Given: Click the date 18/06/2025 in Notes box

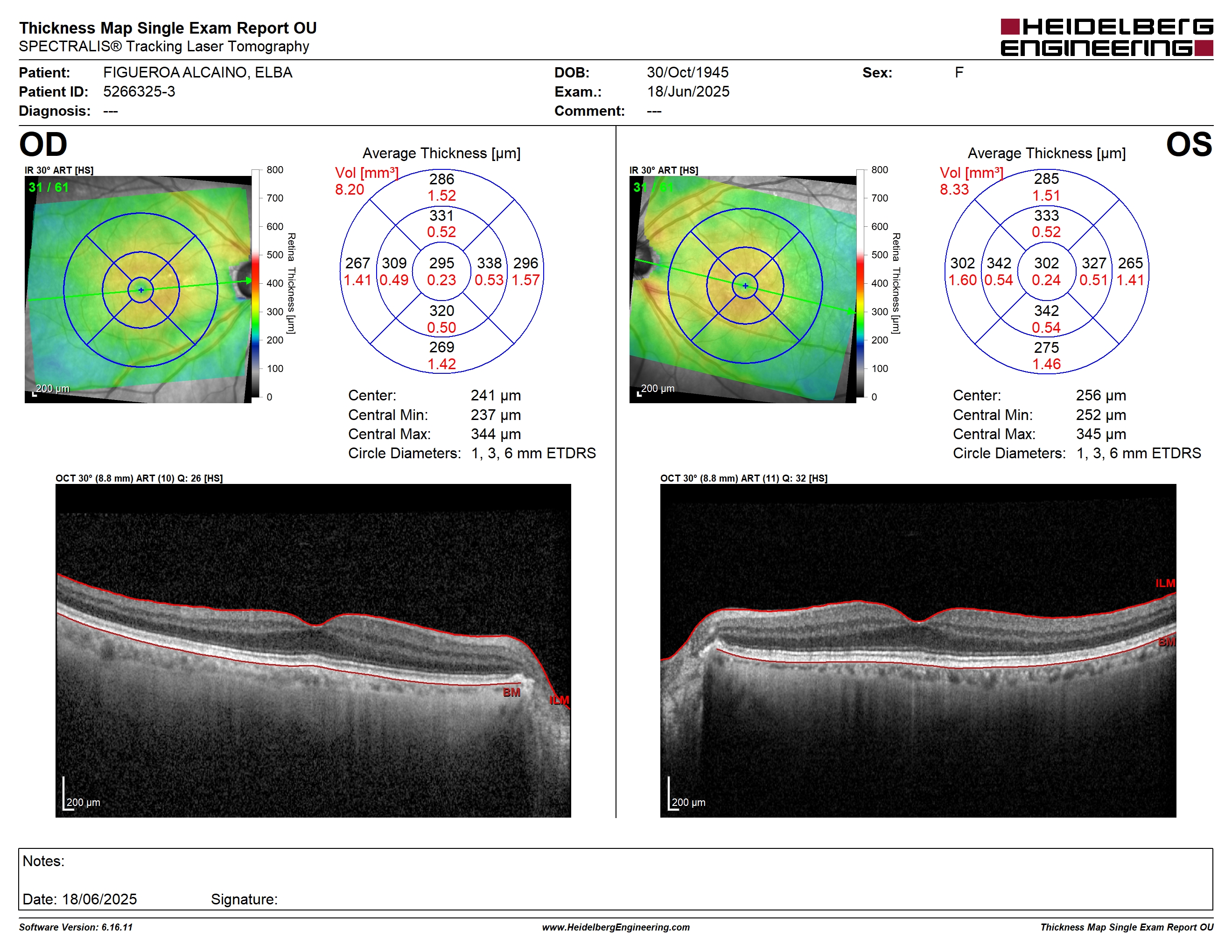Looking at the screenshot, I should (99, 900).
